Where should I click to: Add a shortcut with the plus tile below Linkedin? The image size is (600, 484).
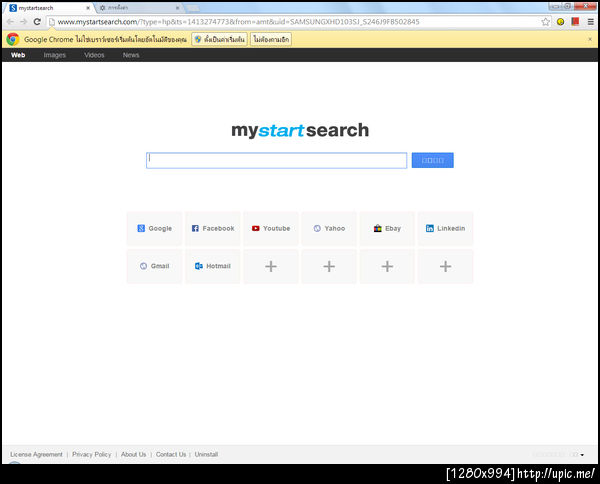pyautogui.click(x=445, y=266)
